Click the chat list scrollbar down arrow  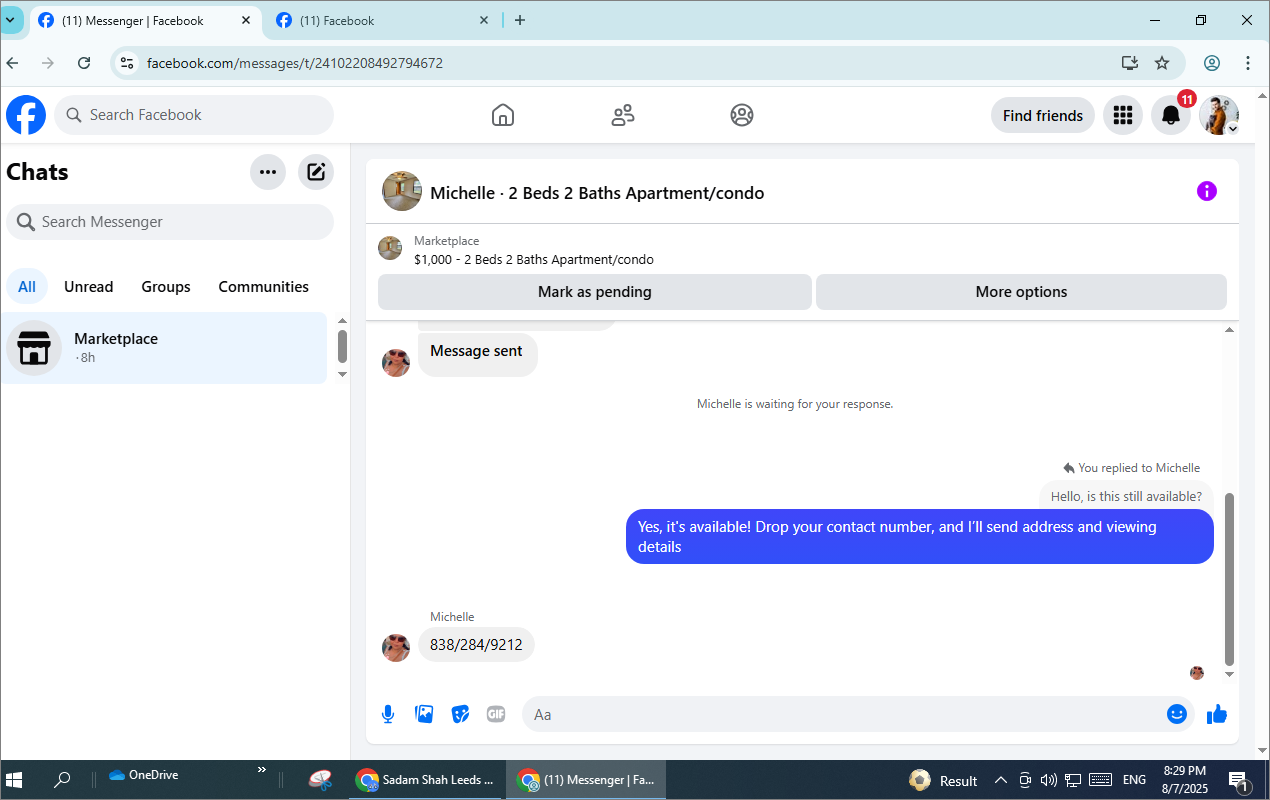click(342, 375)
